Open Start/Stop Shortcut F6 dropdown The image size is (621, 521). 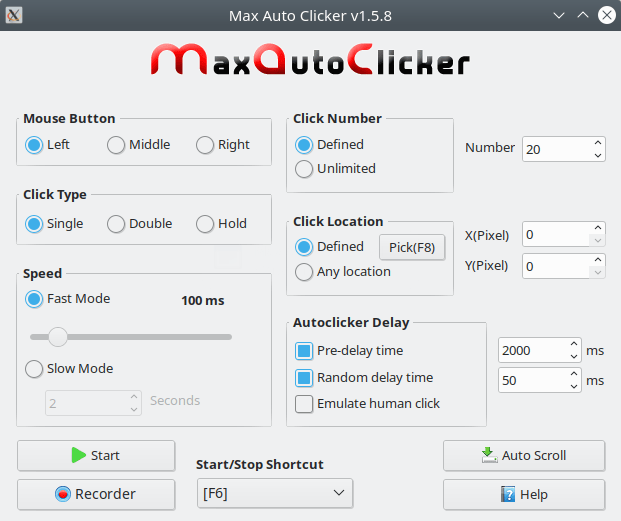(275, 493)
